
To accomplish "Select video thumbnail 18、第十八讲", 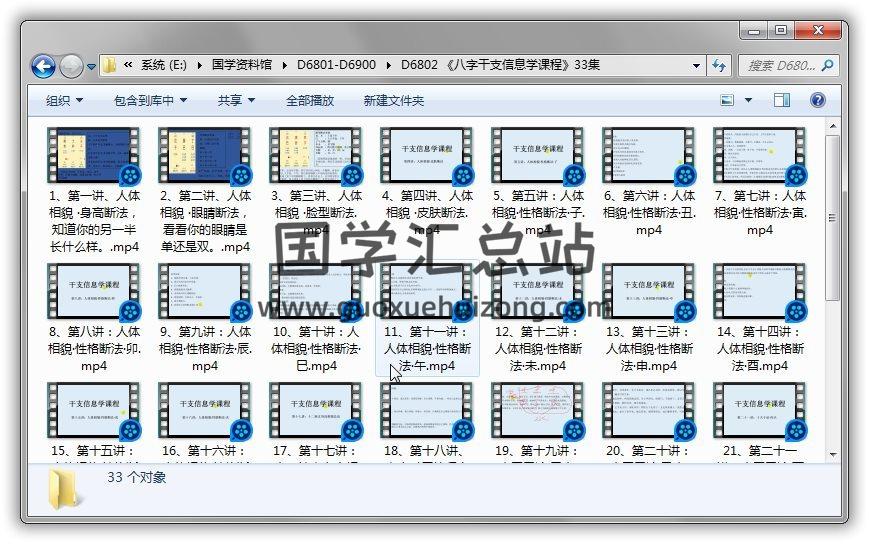I will [427, 410].
